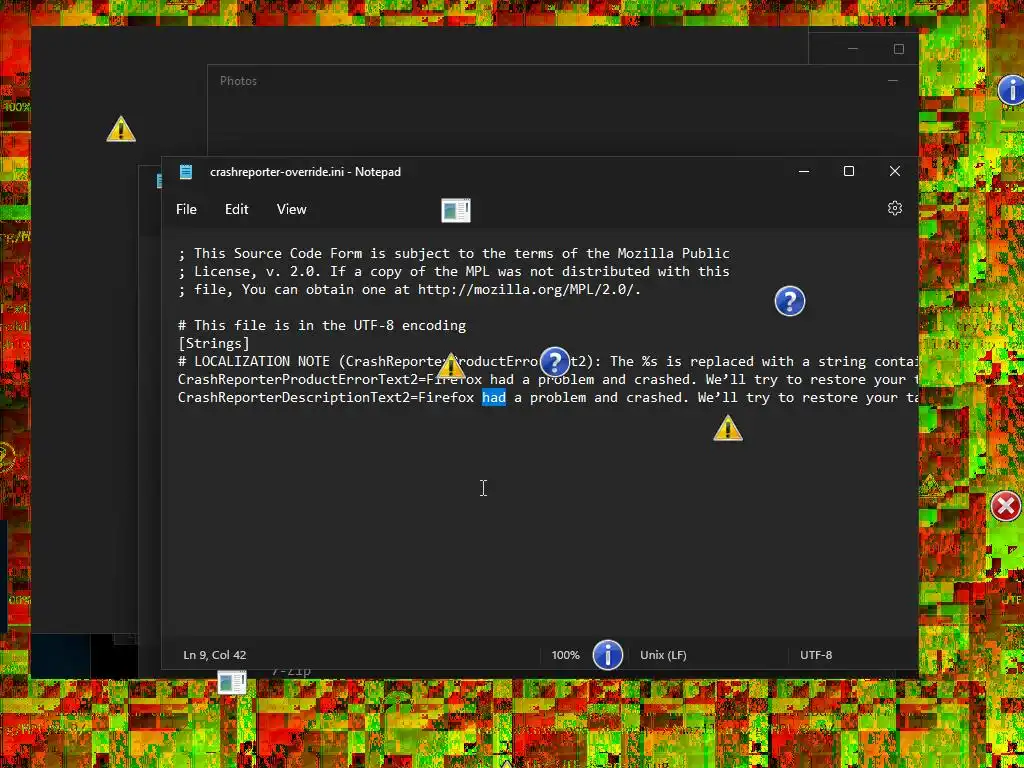Click "; This Source Code Form" first line
Image resolution: width=1024 pixels, height=768 pixels.
[453, 253]
